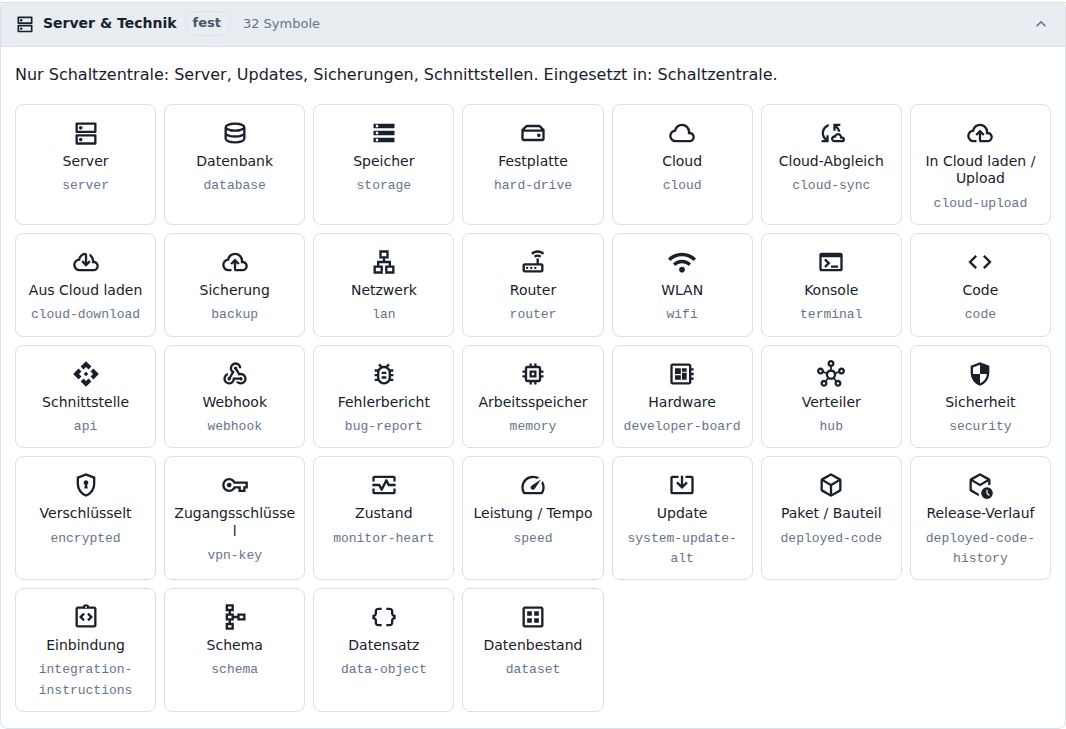Click the Zugangsschlüssel vpn-key icon
Image resolution: width=1066 pixels, height=729 pixels.
coord(235,485)
